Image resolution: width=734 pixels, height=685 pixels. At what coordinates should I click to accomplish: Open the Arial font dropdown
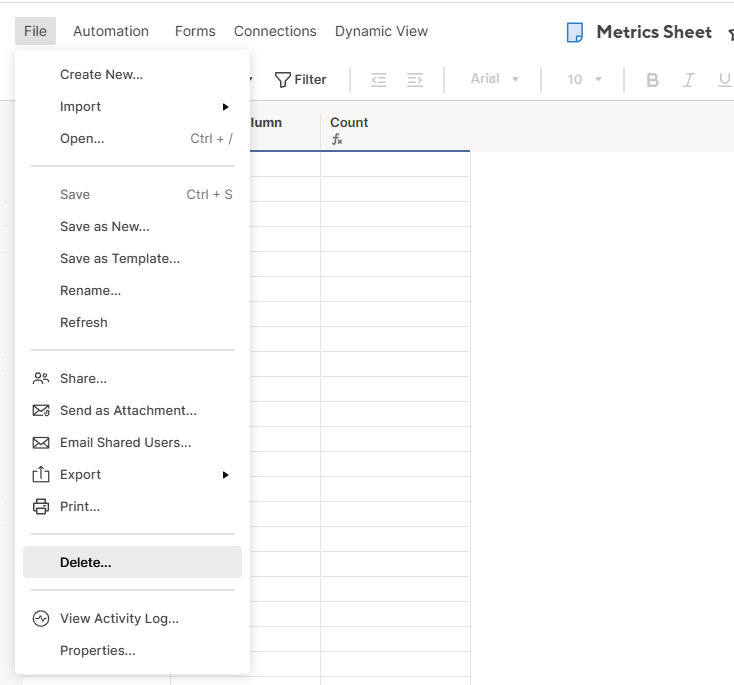coord(495,79)
